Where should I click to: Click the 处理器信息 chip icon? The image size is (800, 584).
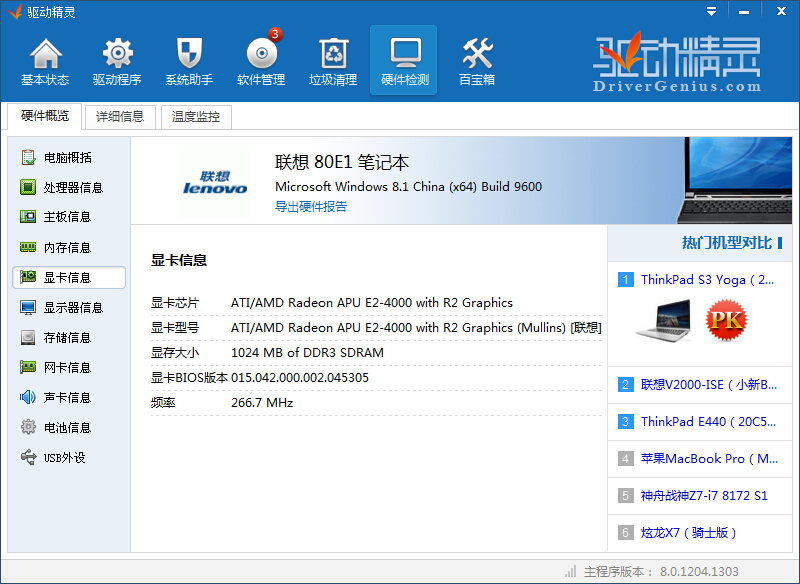pyautogui.click(x=28, y=187)
